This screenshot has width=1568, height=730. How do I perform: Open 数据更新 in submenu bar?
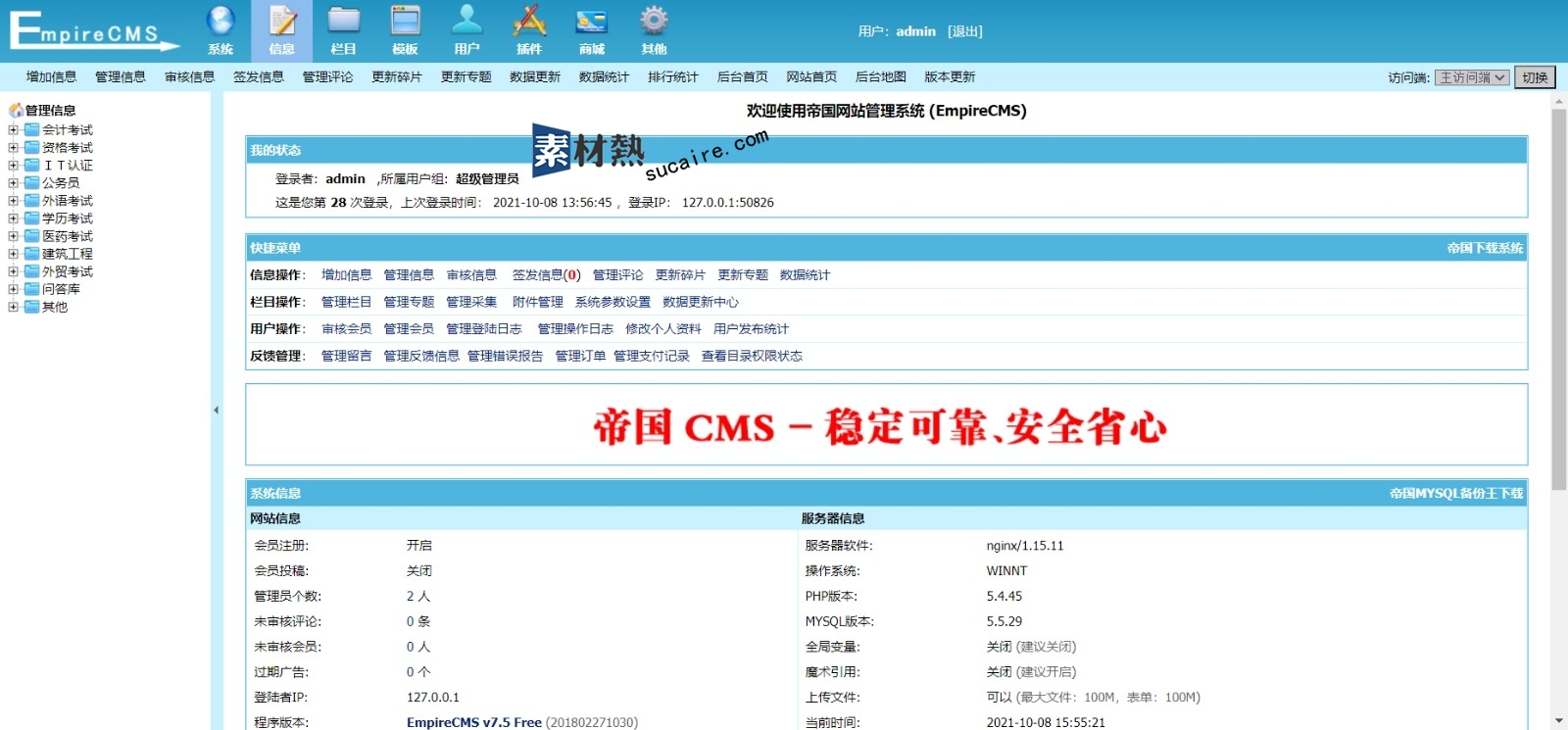(535, 76)
